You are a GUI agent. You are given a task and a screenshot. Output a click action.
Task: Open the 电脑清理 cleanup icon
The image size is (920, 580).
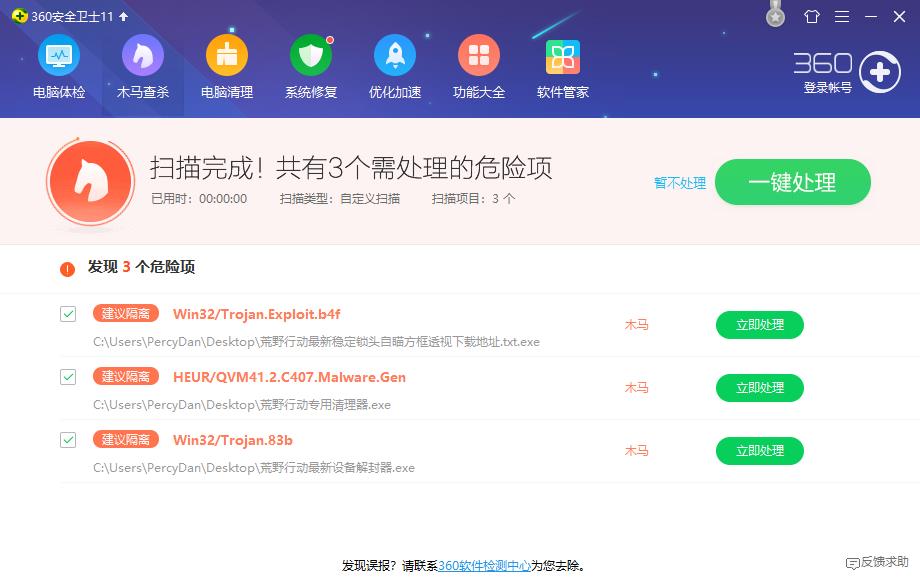[x=226, y=56]
